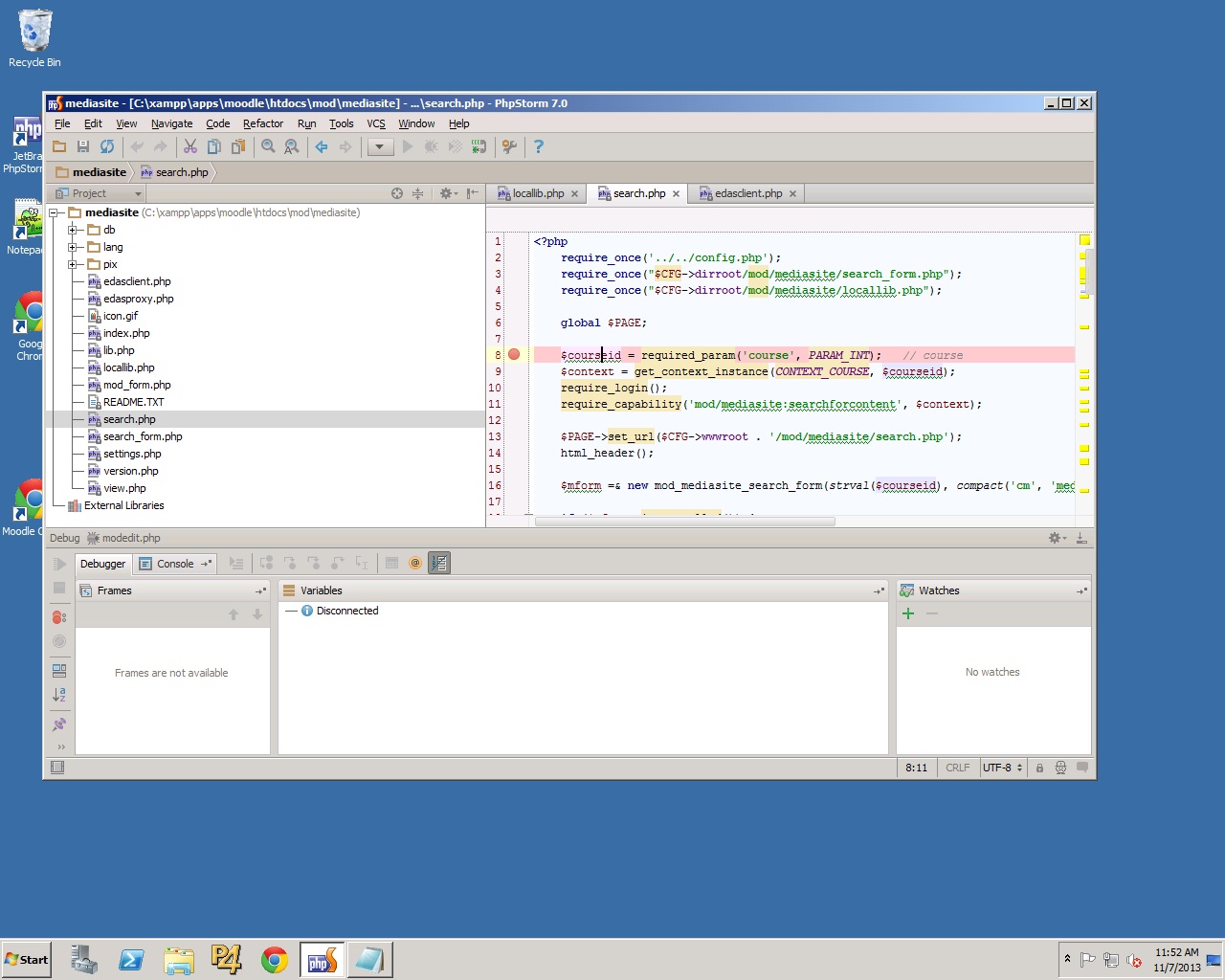Click the Synchronize refresh icon

107,146
